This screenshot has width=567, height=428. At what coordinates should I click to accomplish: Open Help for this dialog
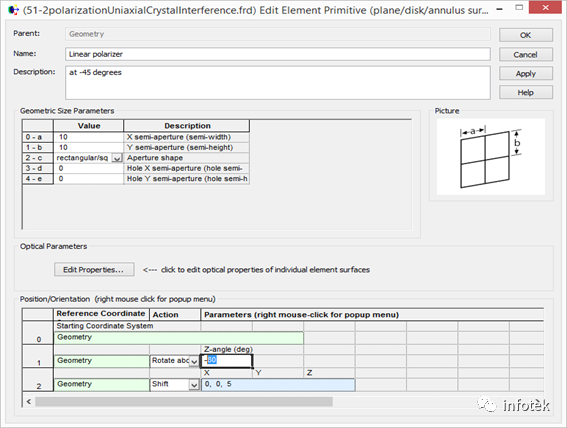pos(526,93)
